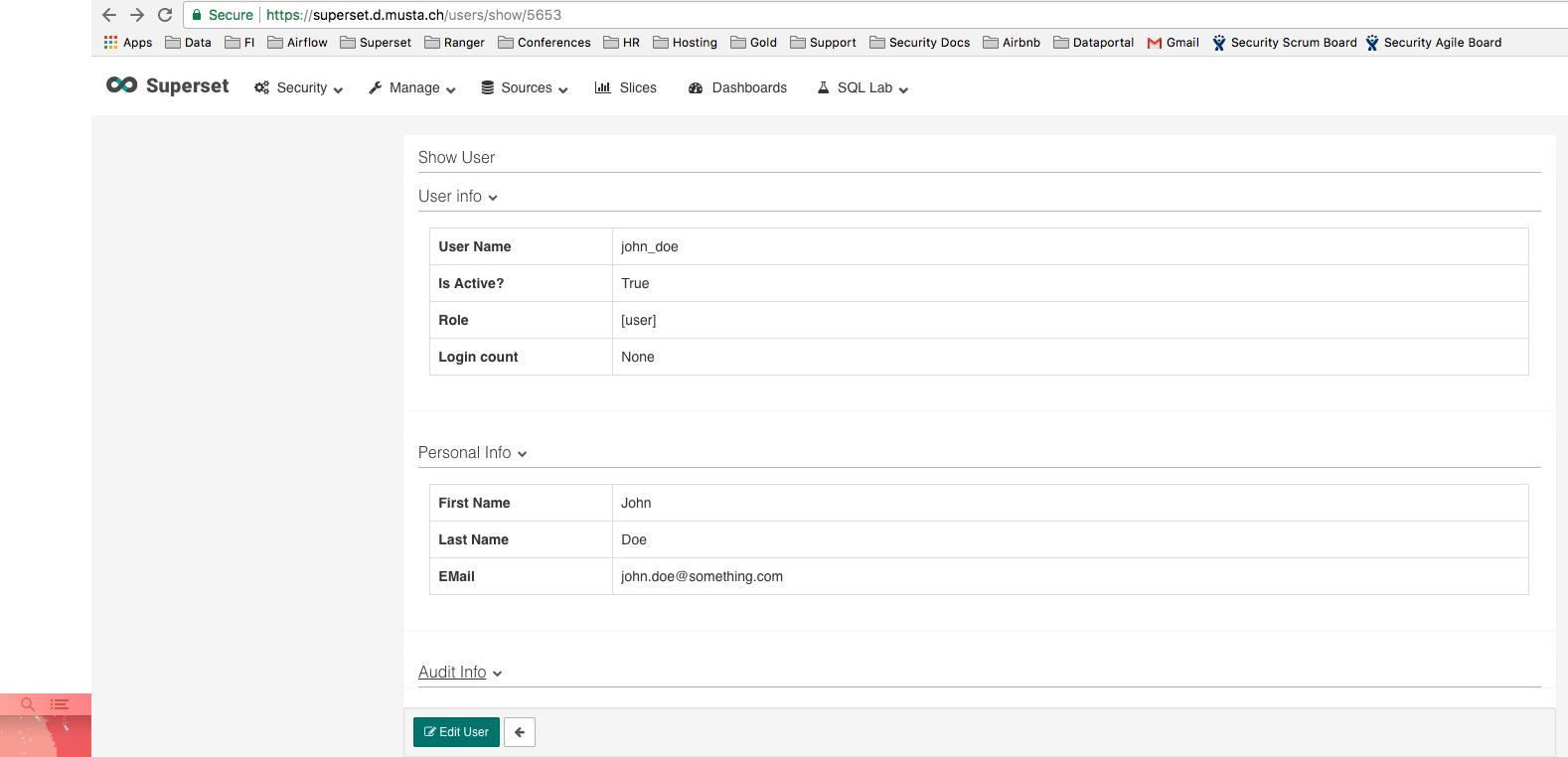Open the Manage dropdown menu
Image resolution: width=1568 pixels, height=757 pixels.
click(411, 87)
